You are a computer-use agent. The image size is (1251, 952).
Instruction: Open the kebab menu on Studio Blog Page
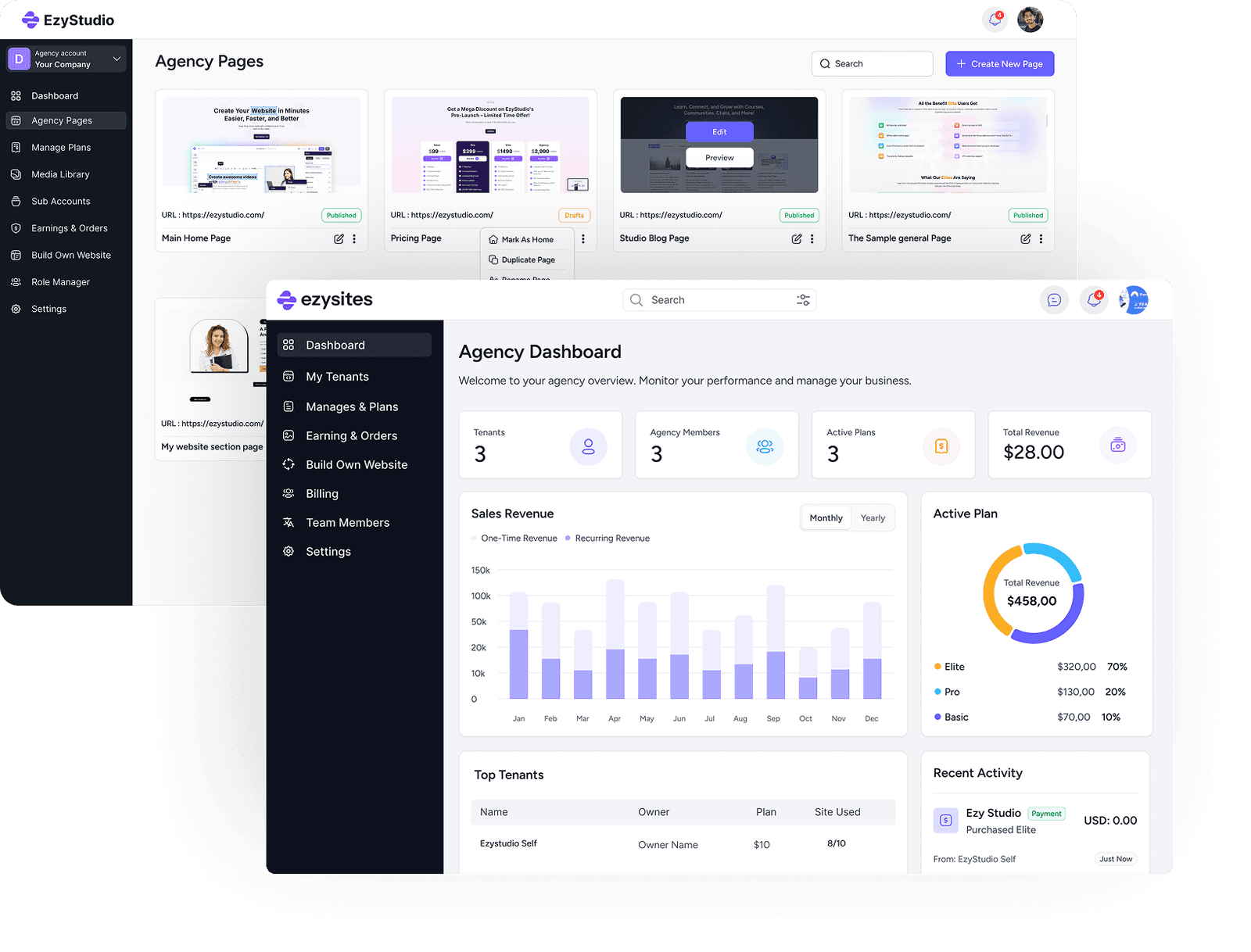[x=812, y=238]
